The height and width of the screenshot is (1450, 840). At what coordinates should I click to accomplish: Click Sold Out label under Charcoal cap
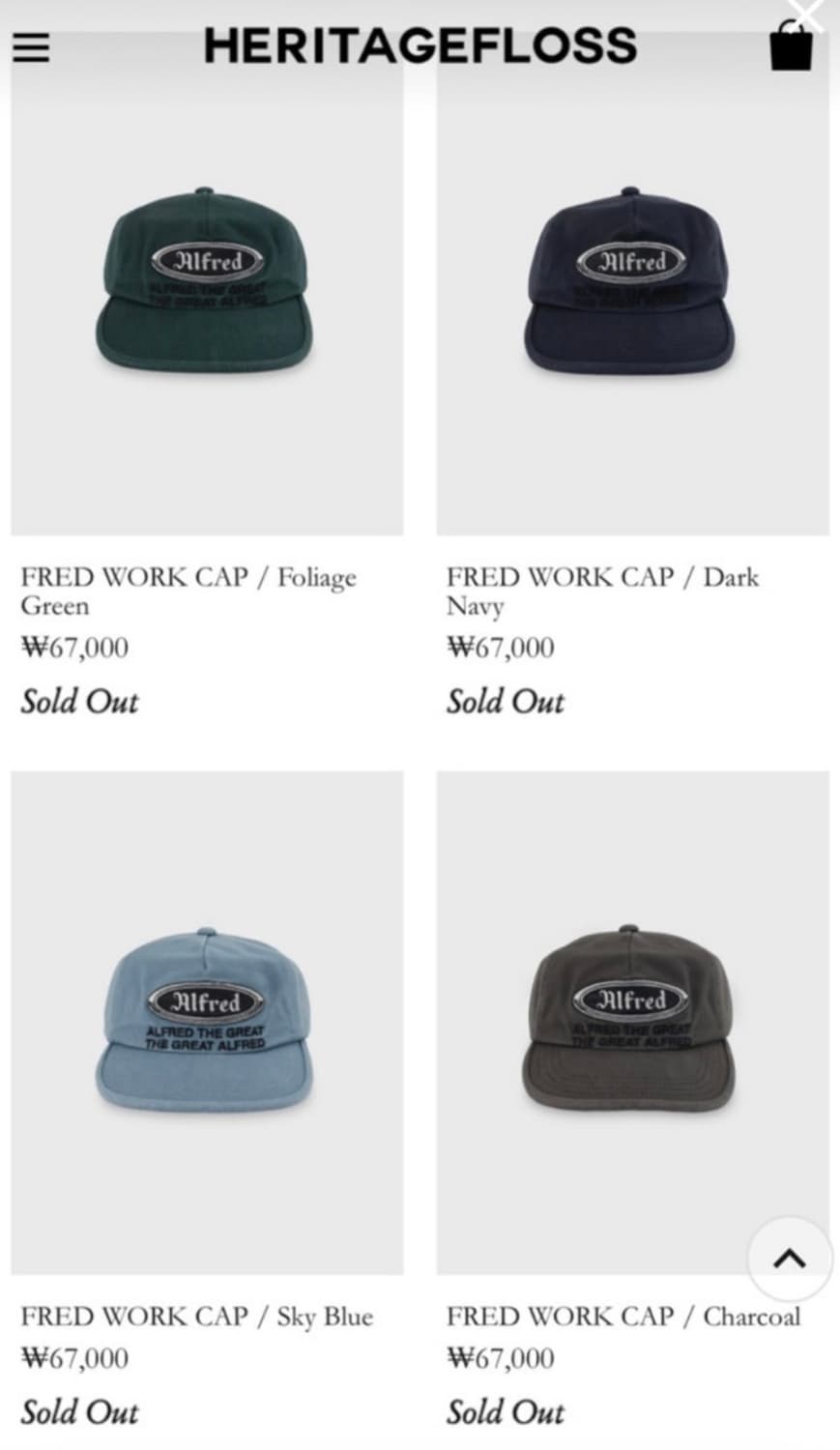pos(506,1411)
